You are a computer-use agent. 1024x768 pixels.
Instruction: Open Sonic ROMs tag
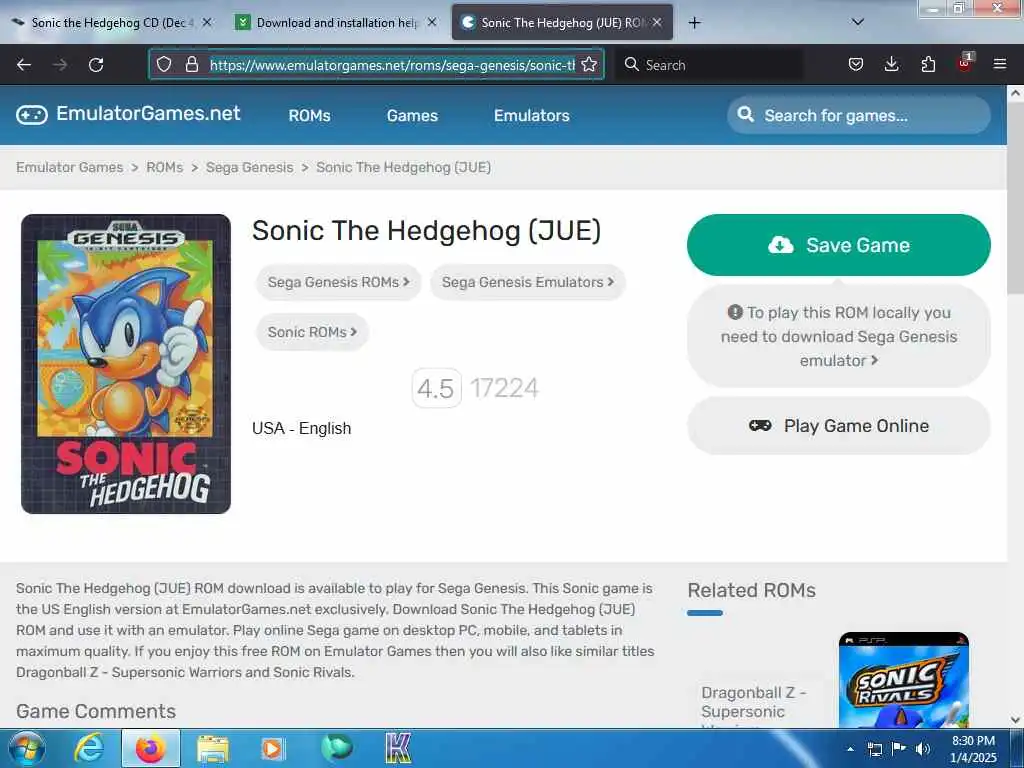click(x=312, y=332)
